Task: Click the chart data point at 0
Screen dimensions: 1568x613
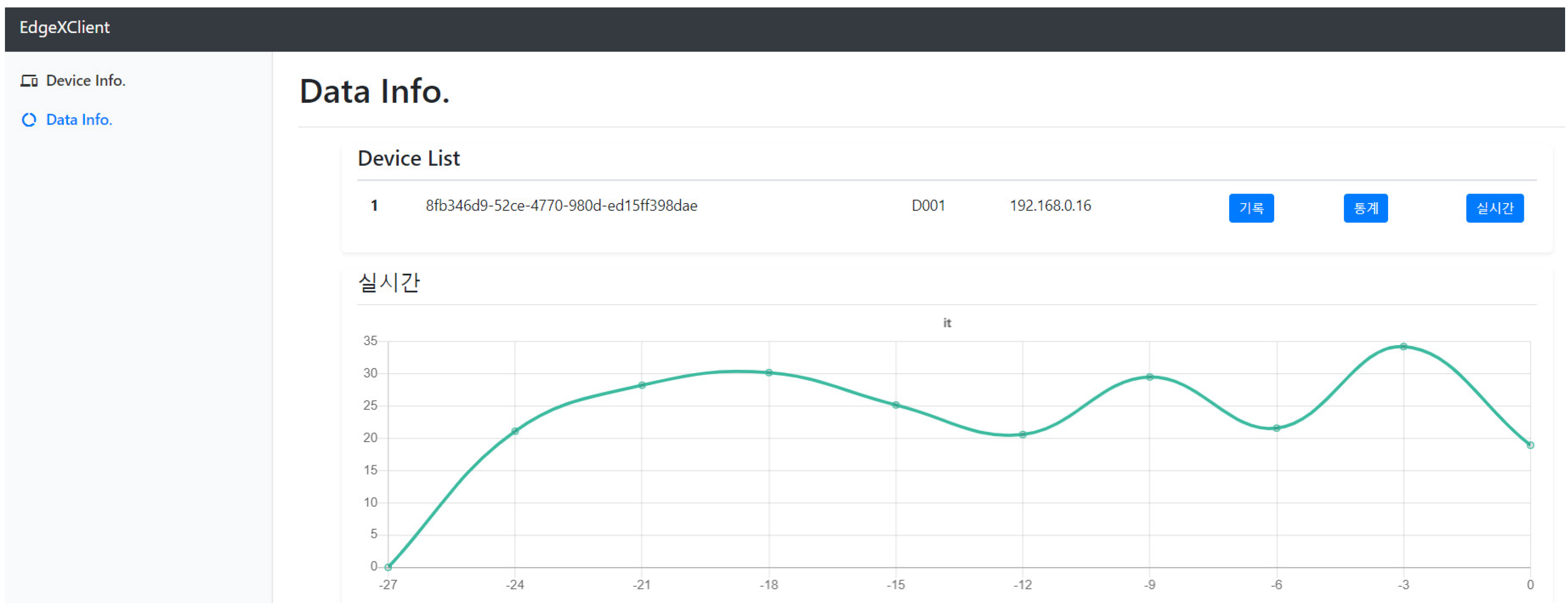Action: coord(1530,445)
